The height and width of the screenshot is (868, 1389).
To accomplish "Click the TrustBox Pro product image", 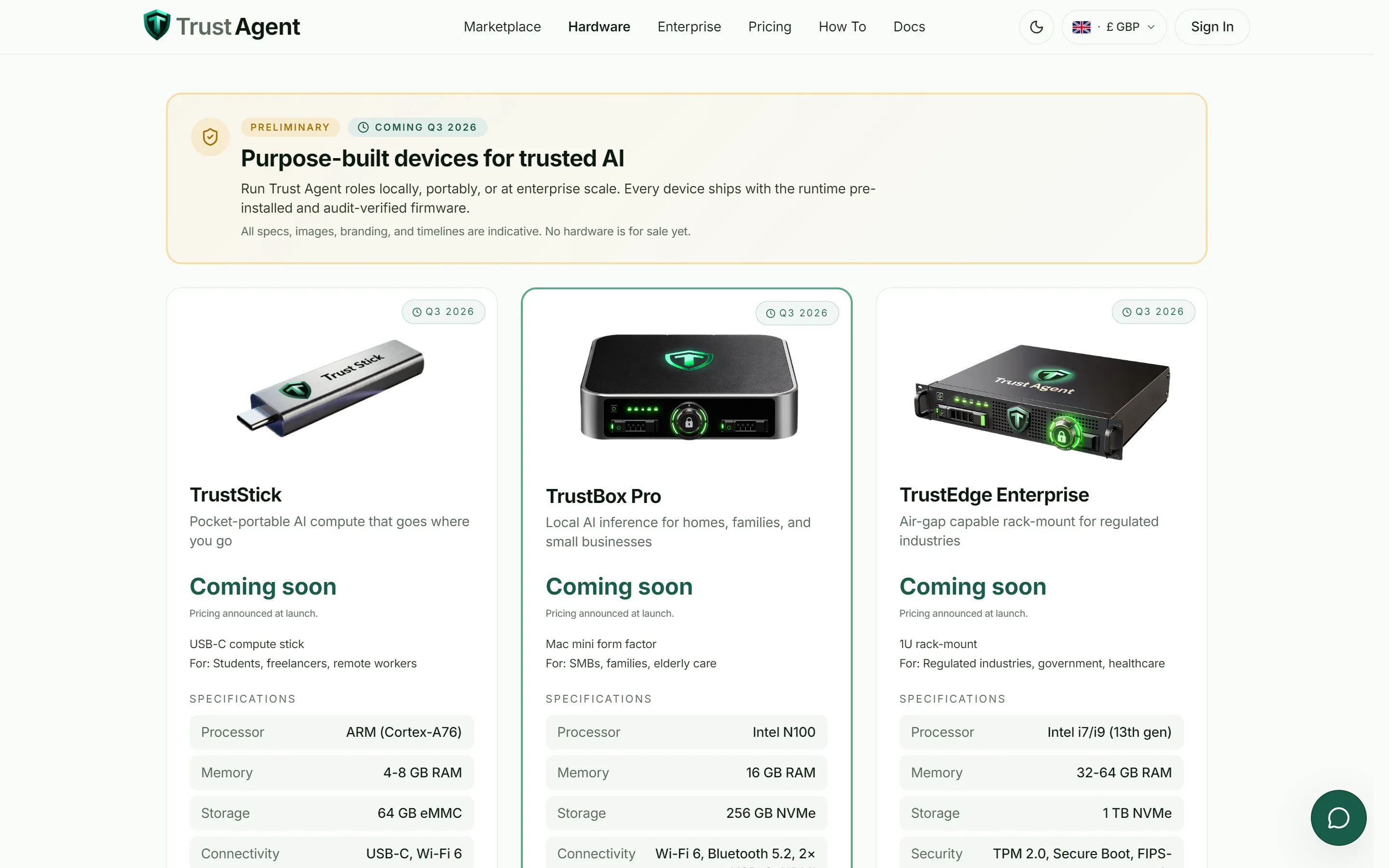I will coord(689,388).
